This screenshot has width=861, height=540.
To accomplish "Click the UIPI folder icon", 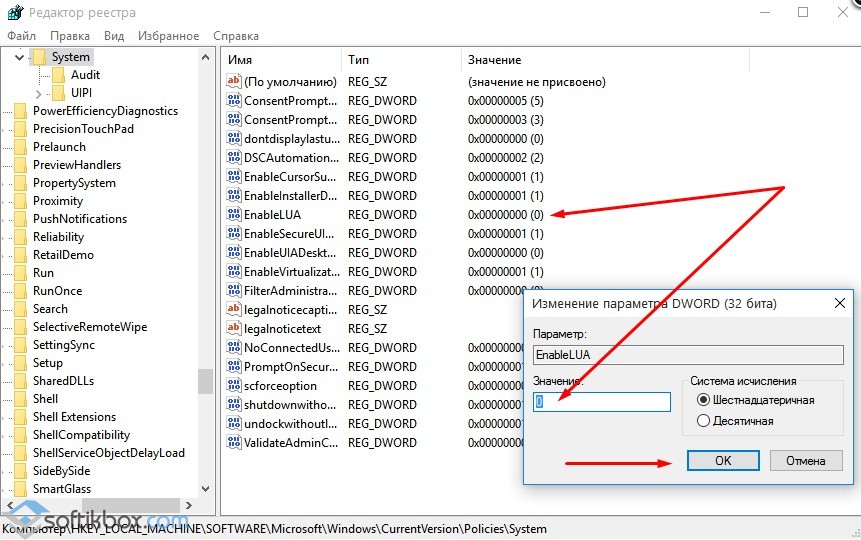I will pyautogui.click(x=58, y=93).
